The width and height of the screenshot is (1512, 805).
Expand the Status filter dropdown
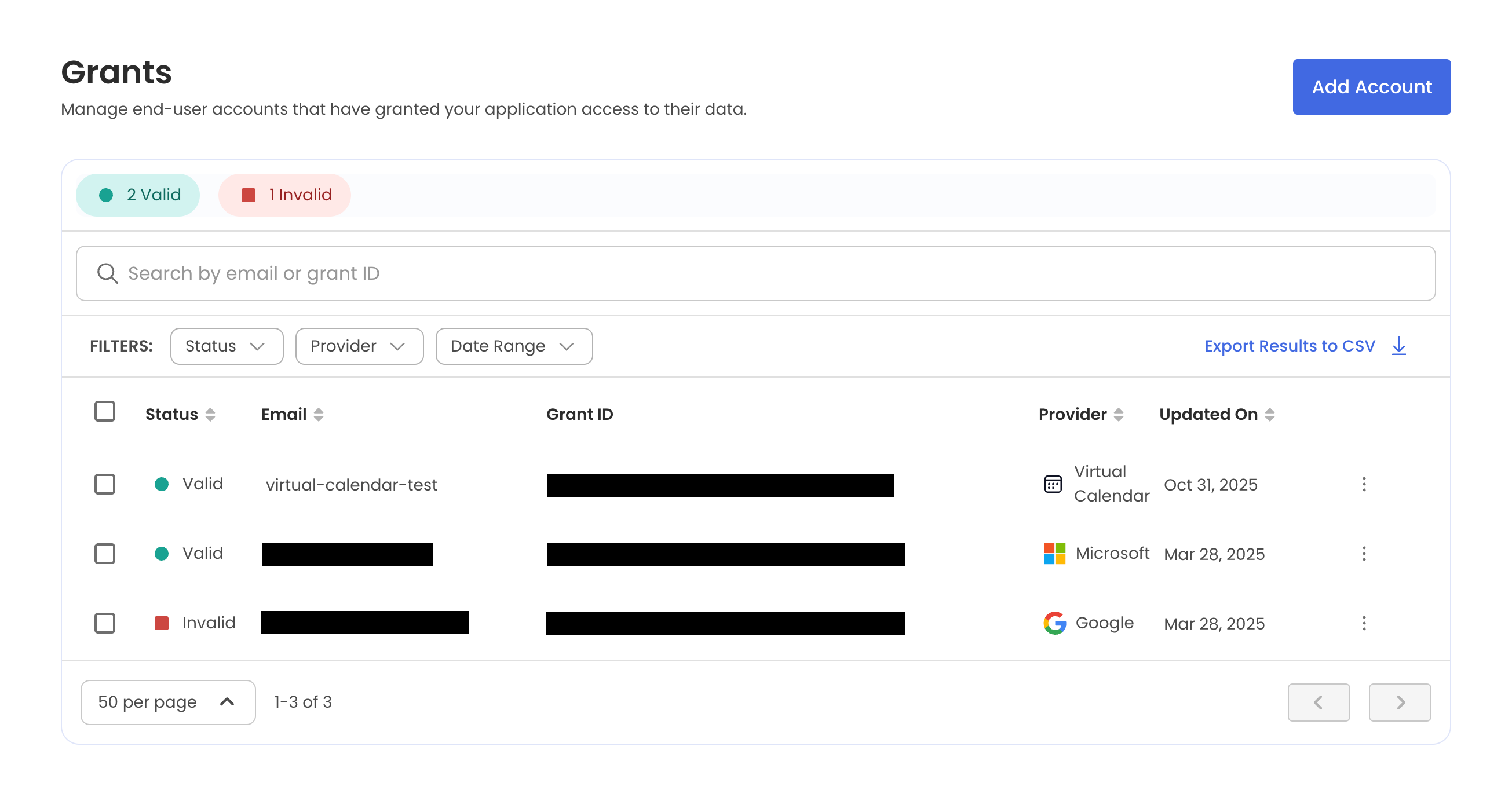coord(227,346)
